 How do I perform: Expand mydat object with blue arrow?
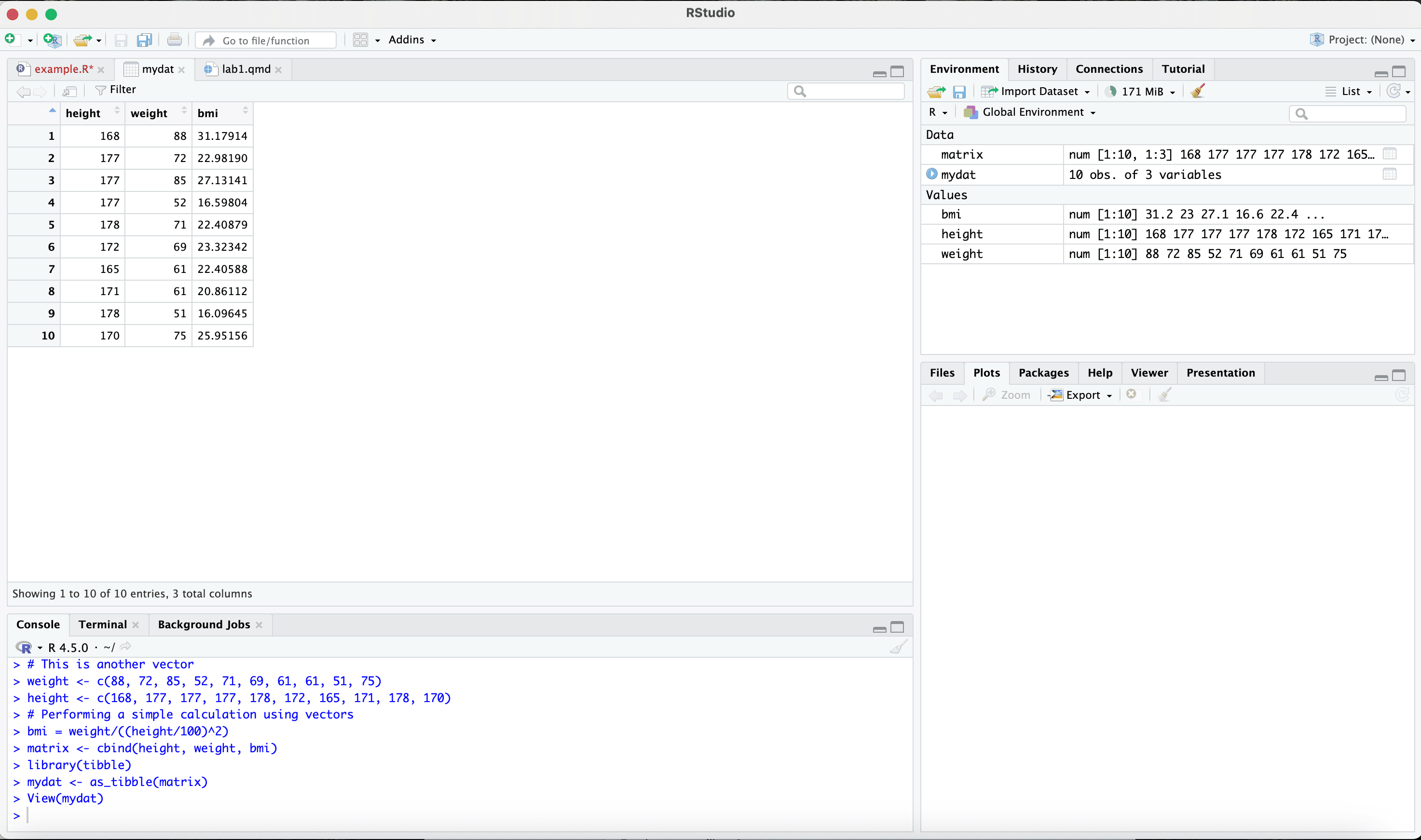[931, 175]
